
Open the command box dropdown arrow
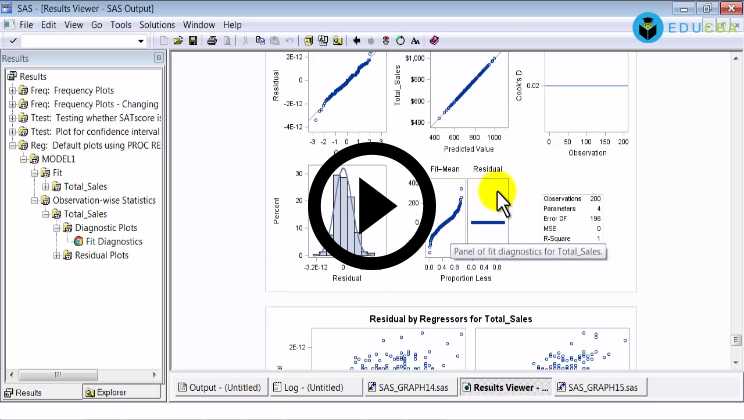[x=141, y=41]
